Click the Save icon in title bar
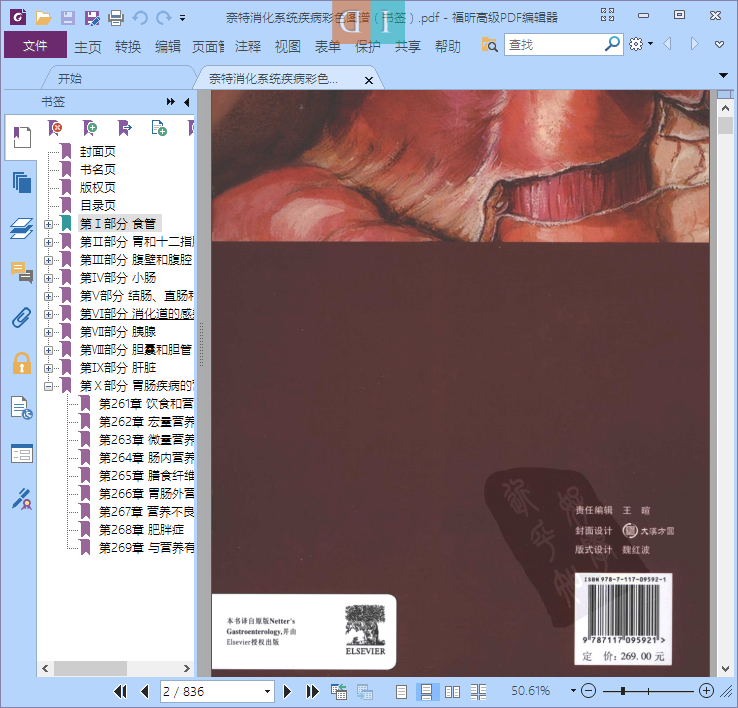 coord(68,18)
